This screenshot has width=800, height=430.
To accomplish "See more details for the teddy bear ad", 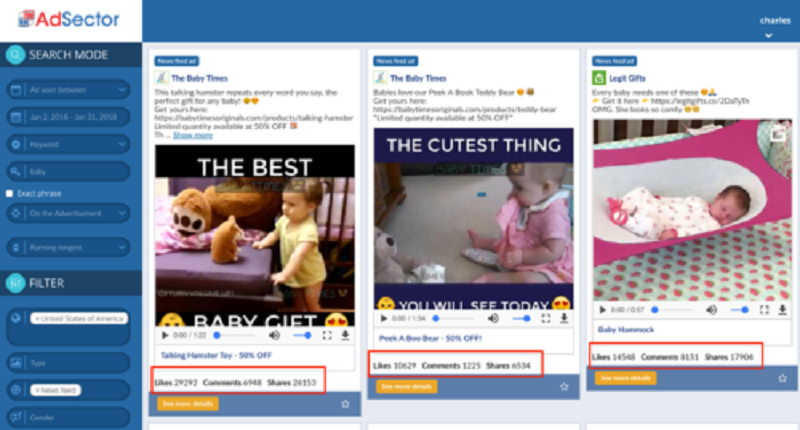I will 407,387.
